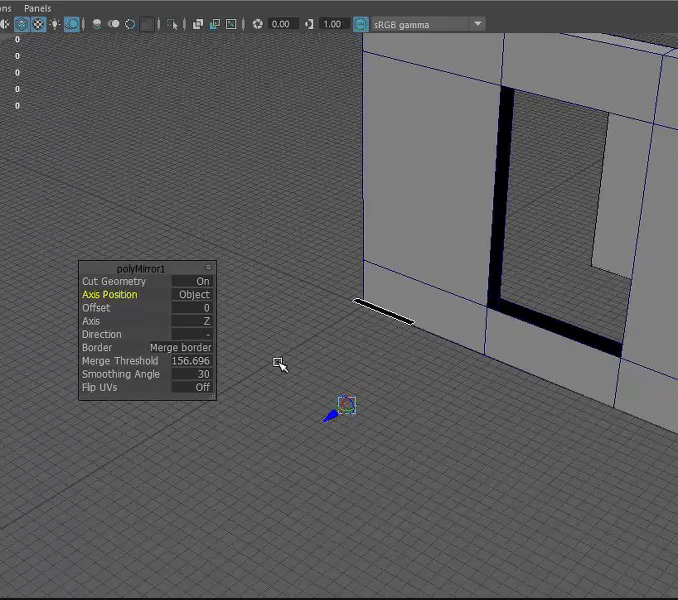The height and width of the screenshot is (600, 678).
Task: Click the exposure value field showing 0.00
Action: click(x=283, y=24)
